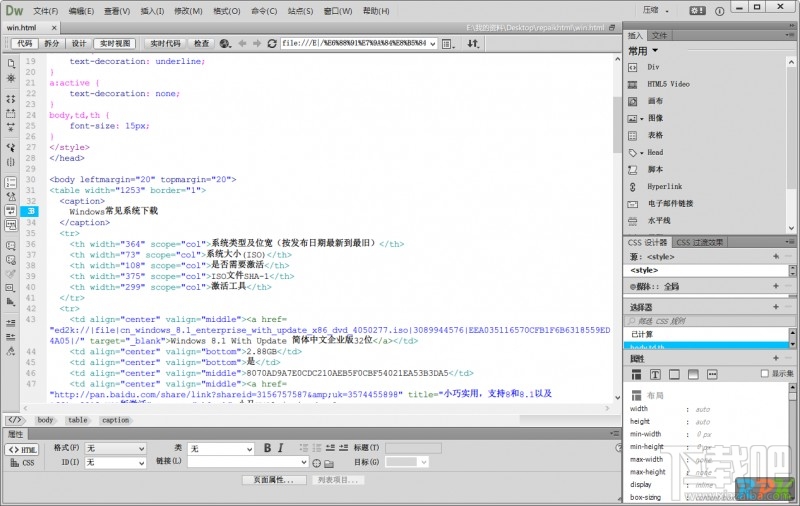The height and width of the screenshot is (506, 800).
Task: Insert a 水平线 horizontal rule
Action: click(x=659, y=220)
